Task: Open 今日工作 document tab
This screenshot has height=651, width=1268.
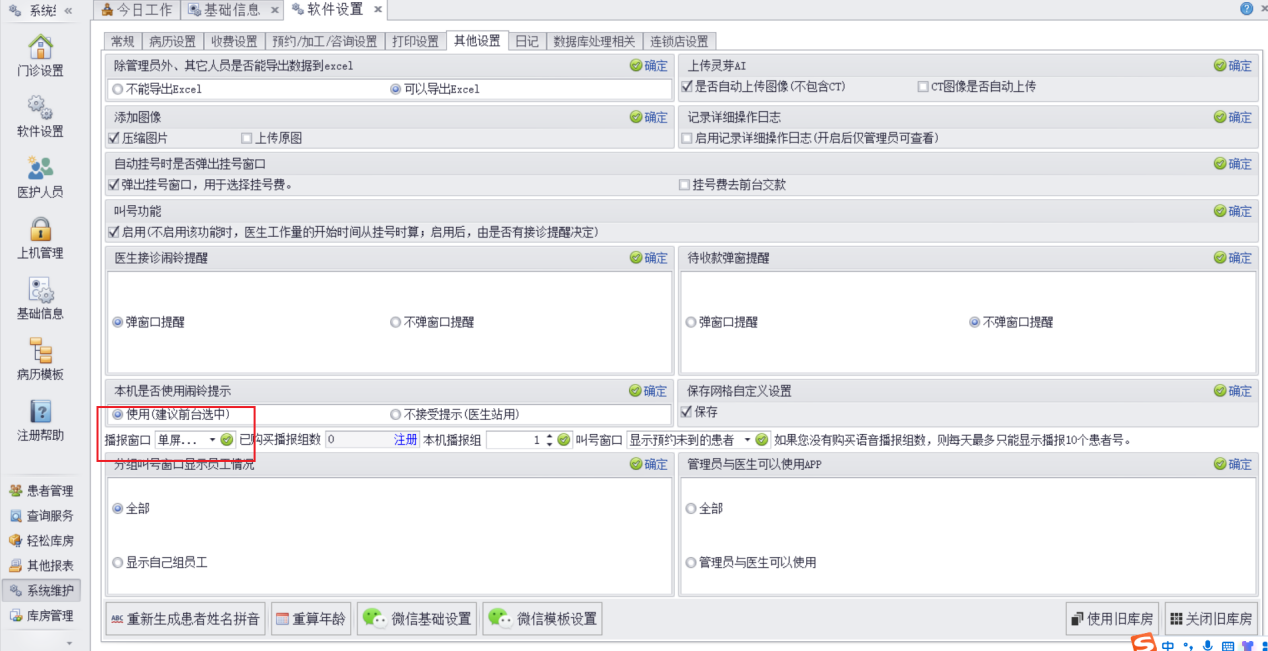Action: pos(138,10)
